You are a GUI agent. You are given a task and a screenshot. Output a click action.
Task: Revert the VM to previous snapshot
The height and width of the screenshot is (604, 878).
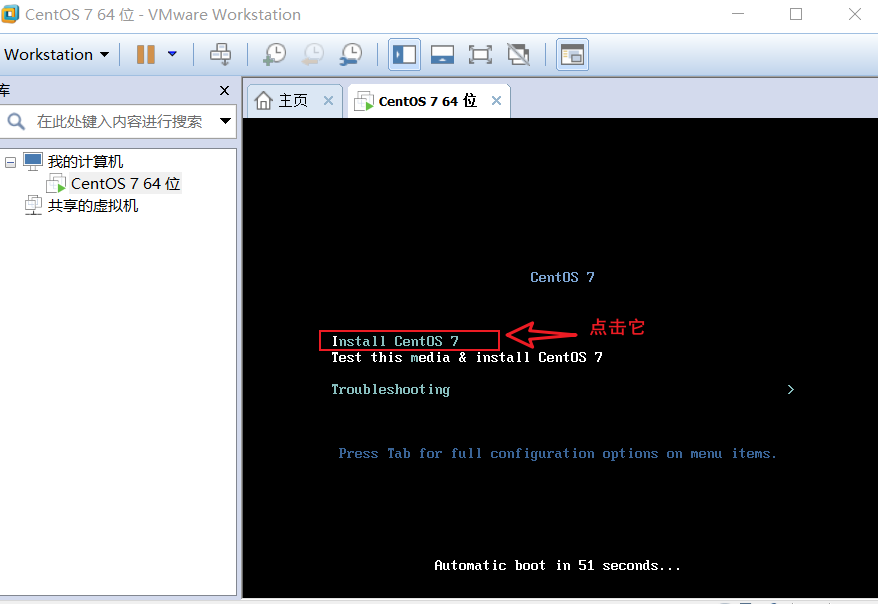312,54
